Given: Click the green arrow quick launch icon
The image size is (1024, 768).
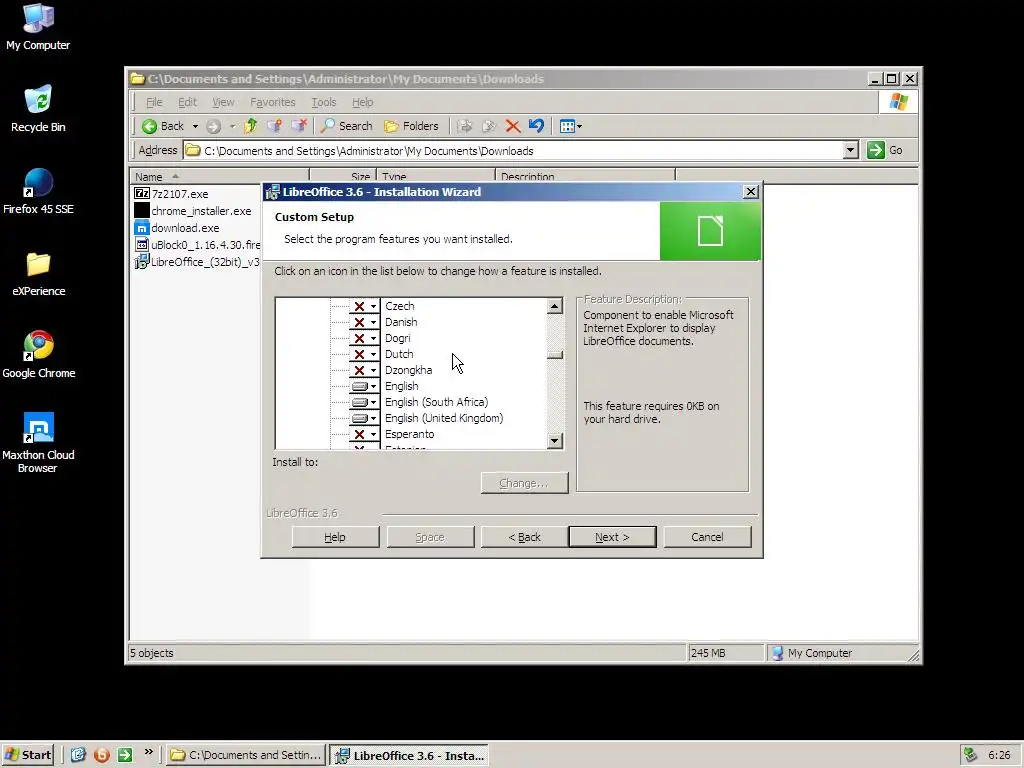Looking at the screenshot, I should pyautogui.click(x=125, y=755).
